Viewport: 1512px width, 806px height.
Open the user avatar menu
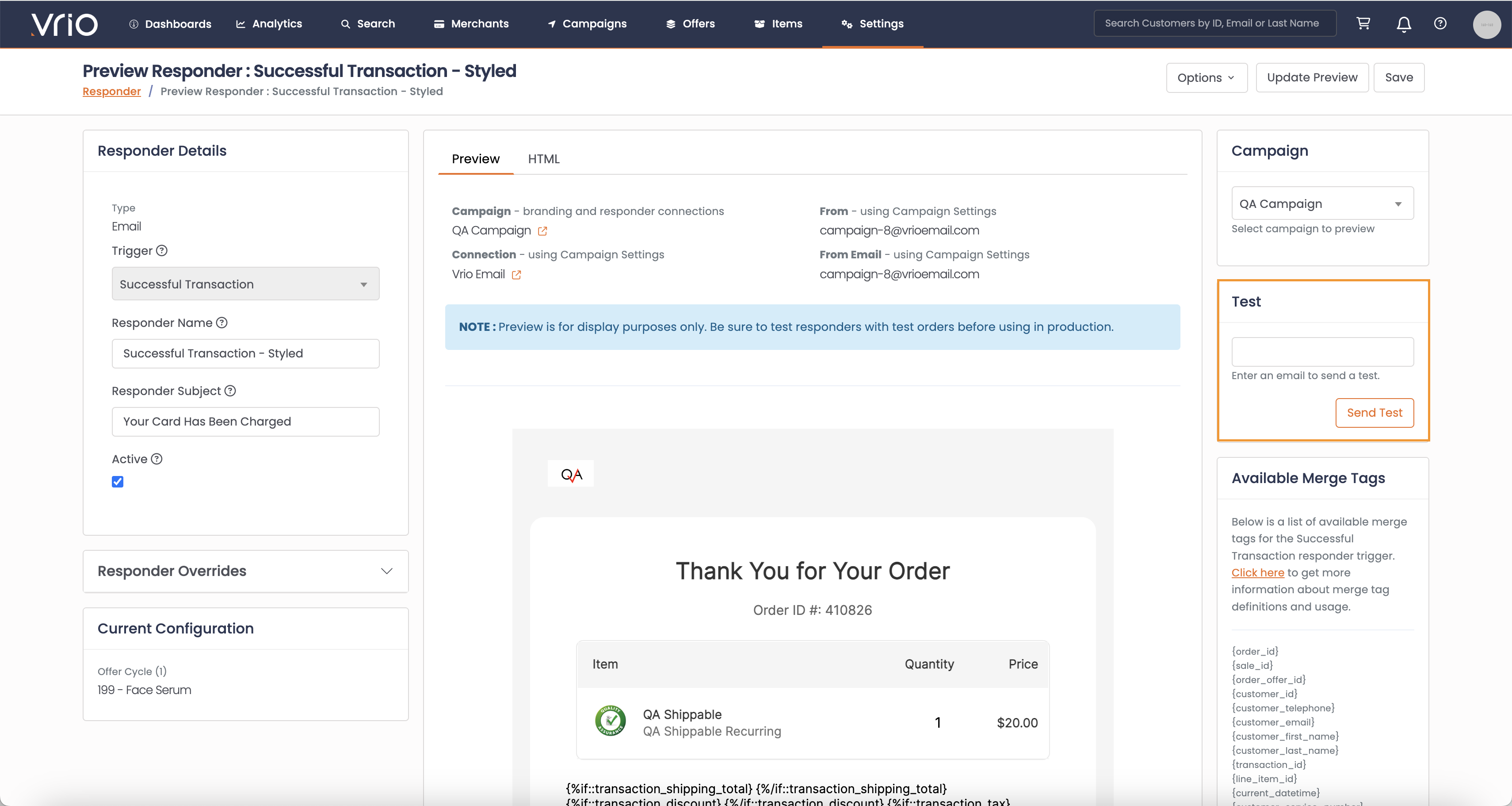1487,24
